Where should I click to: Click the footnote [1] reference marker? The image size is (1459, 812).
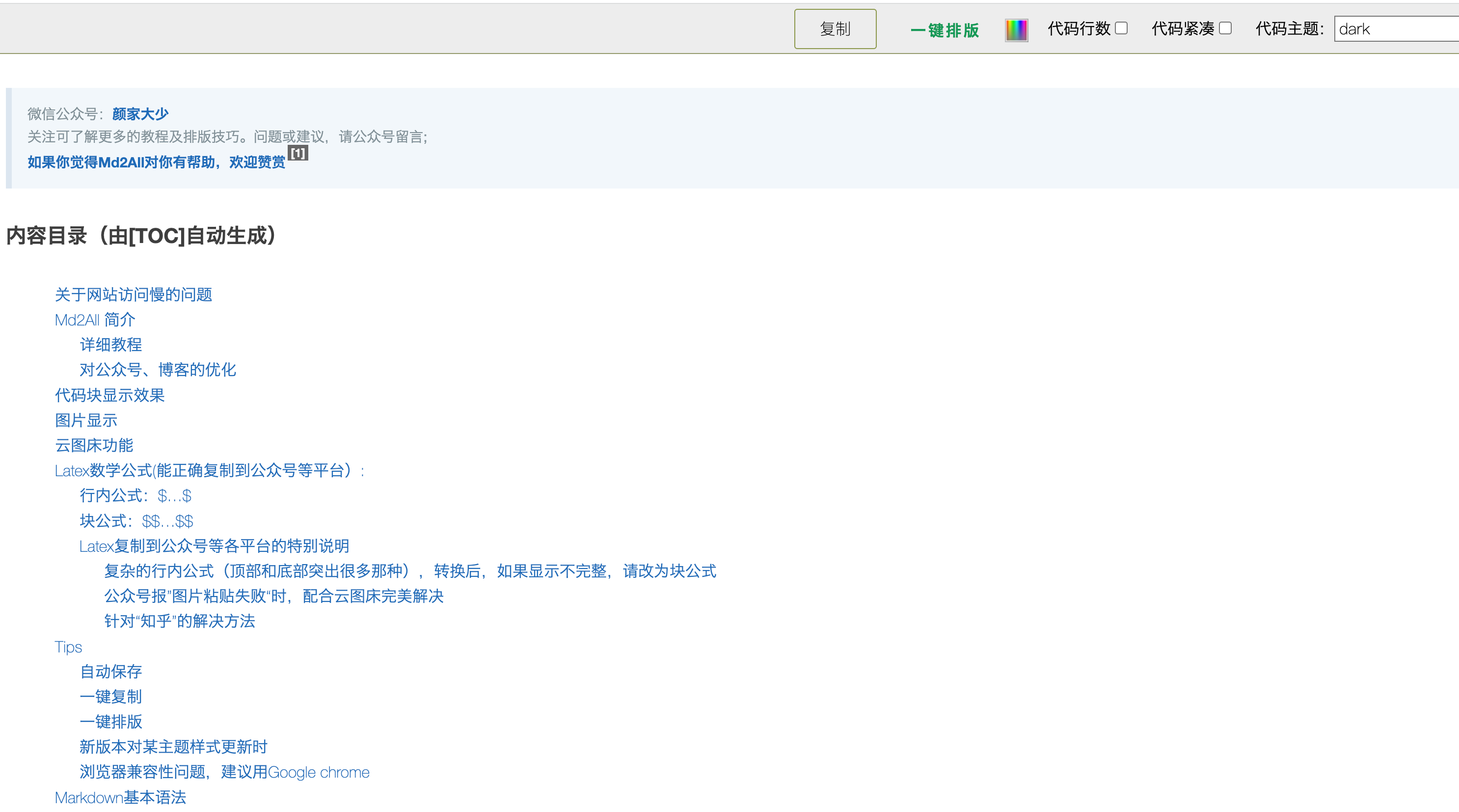pos(298,154)
